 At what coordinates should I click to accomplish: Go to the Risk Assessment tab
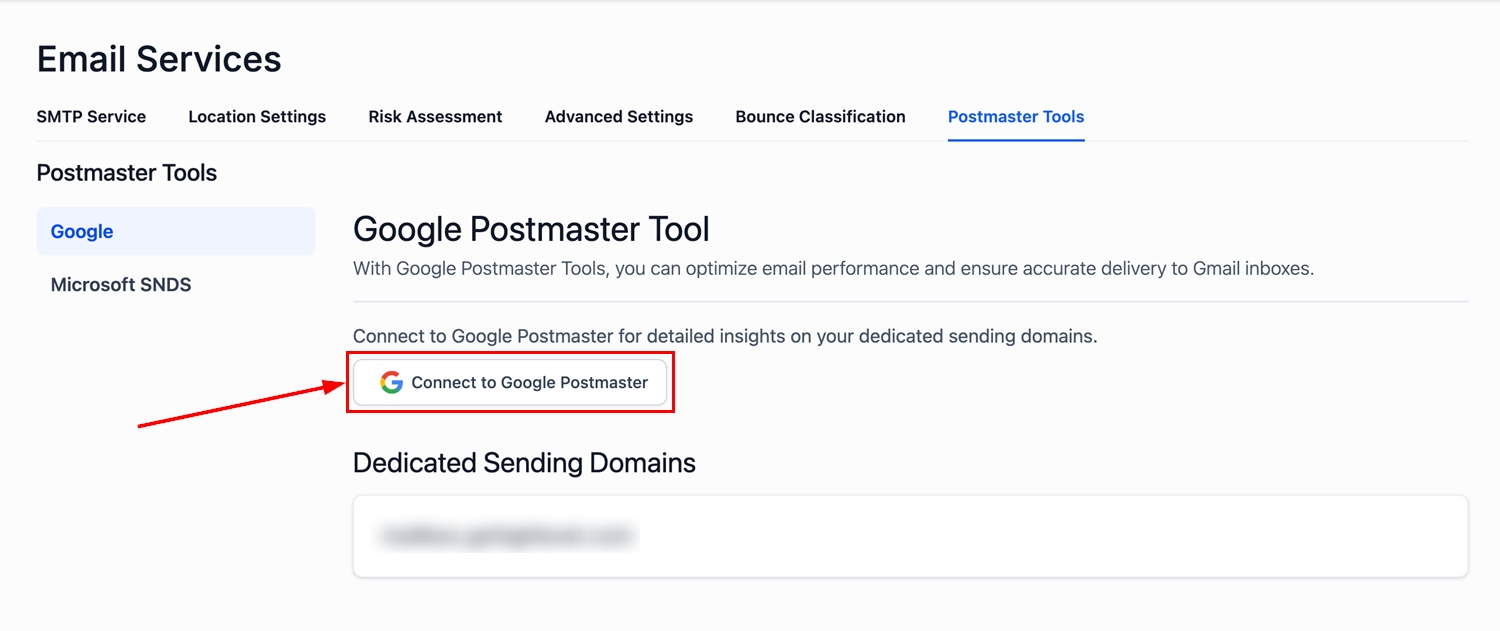435,117
